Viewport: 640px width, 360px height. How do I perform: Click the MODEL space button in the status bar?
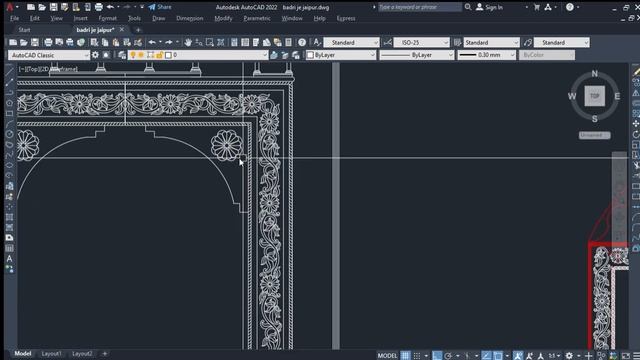coord(387,356)
